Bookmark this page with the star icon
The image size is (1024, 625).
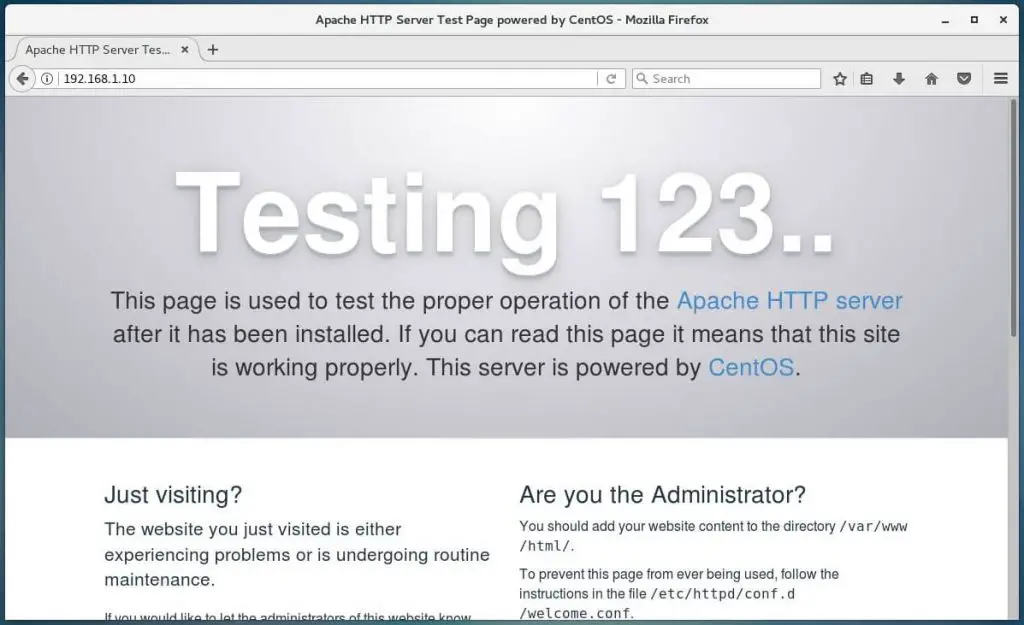[x=840, y=79]
